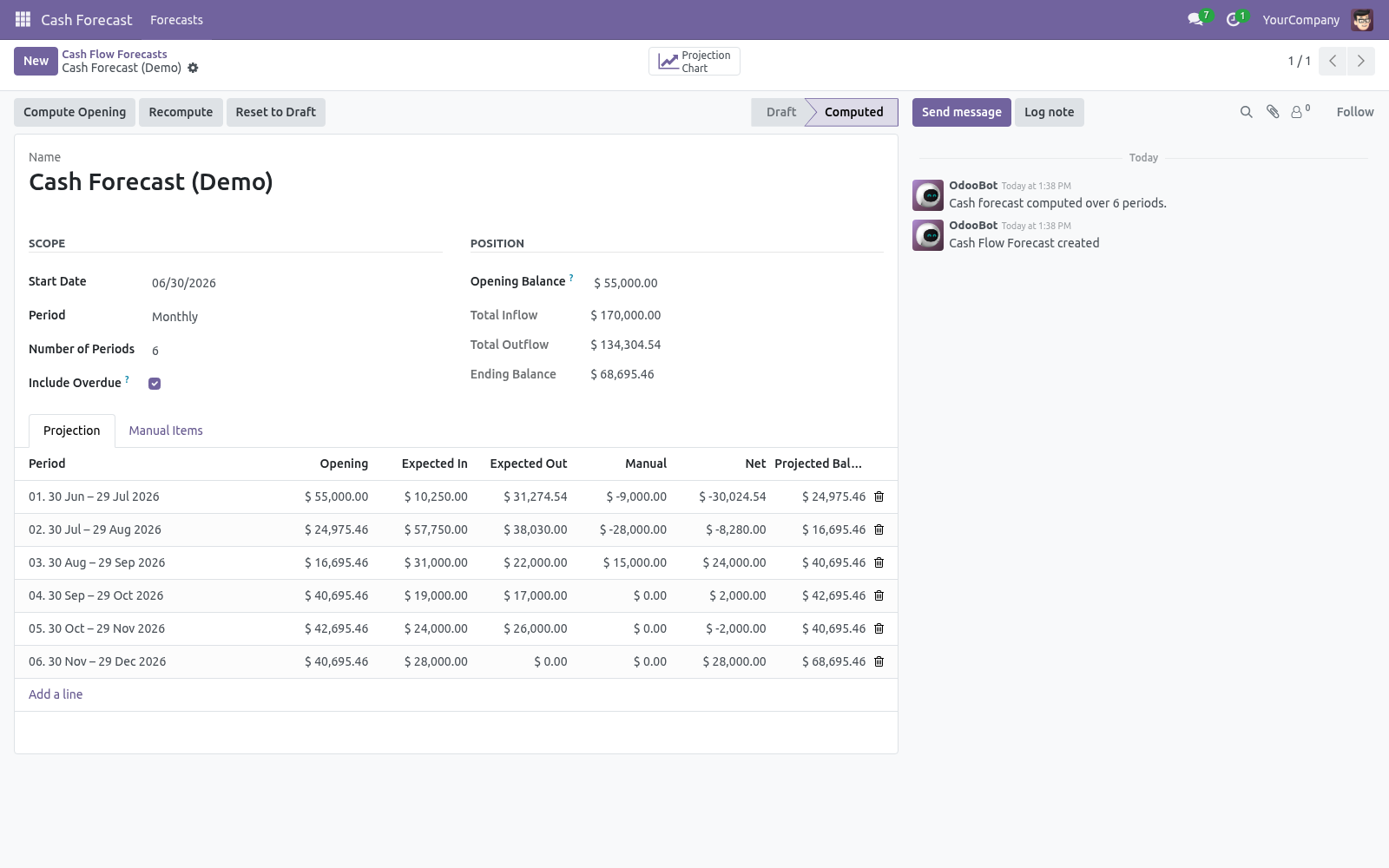Delete the 30 Sep – 29 Oct 2026 row
This screenshot has height=868, width=1389.
[879, 595]
